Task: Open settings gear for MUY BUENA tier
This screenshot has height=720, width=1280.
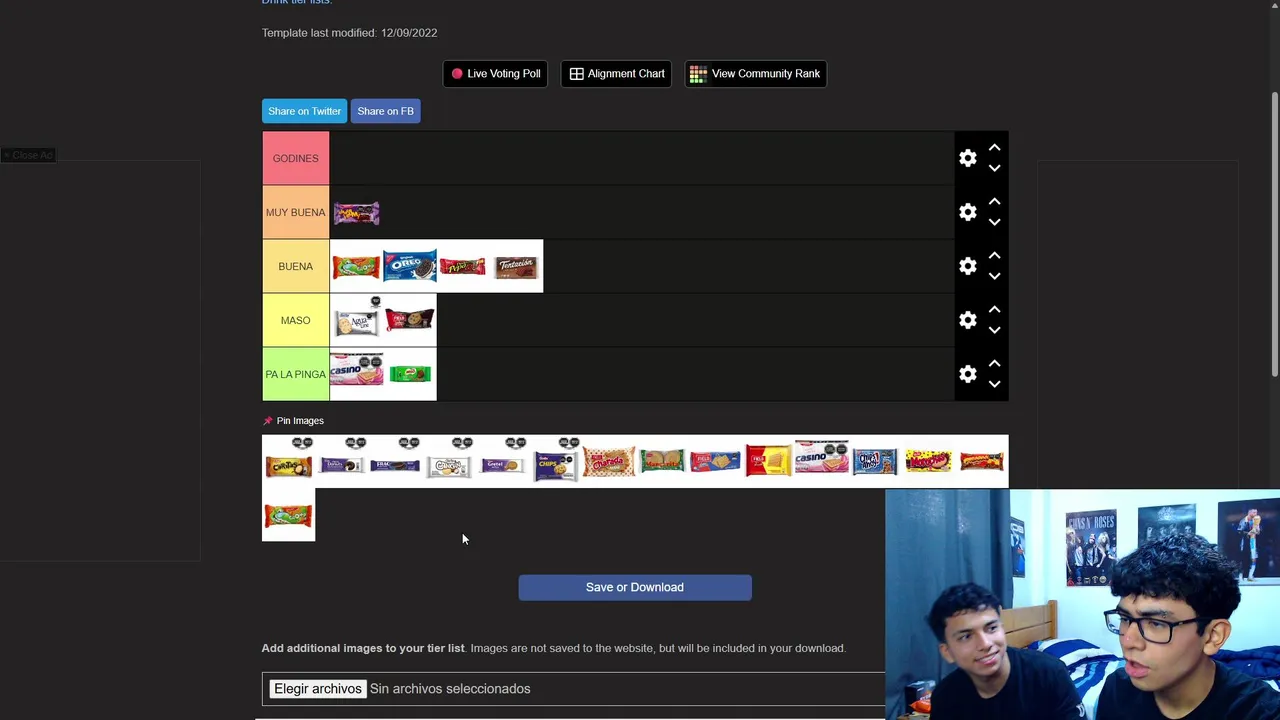Action: [x=967, y=212]
